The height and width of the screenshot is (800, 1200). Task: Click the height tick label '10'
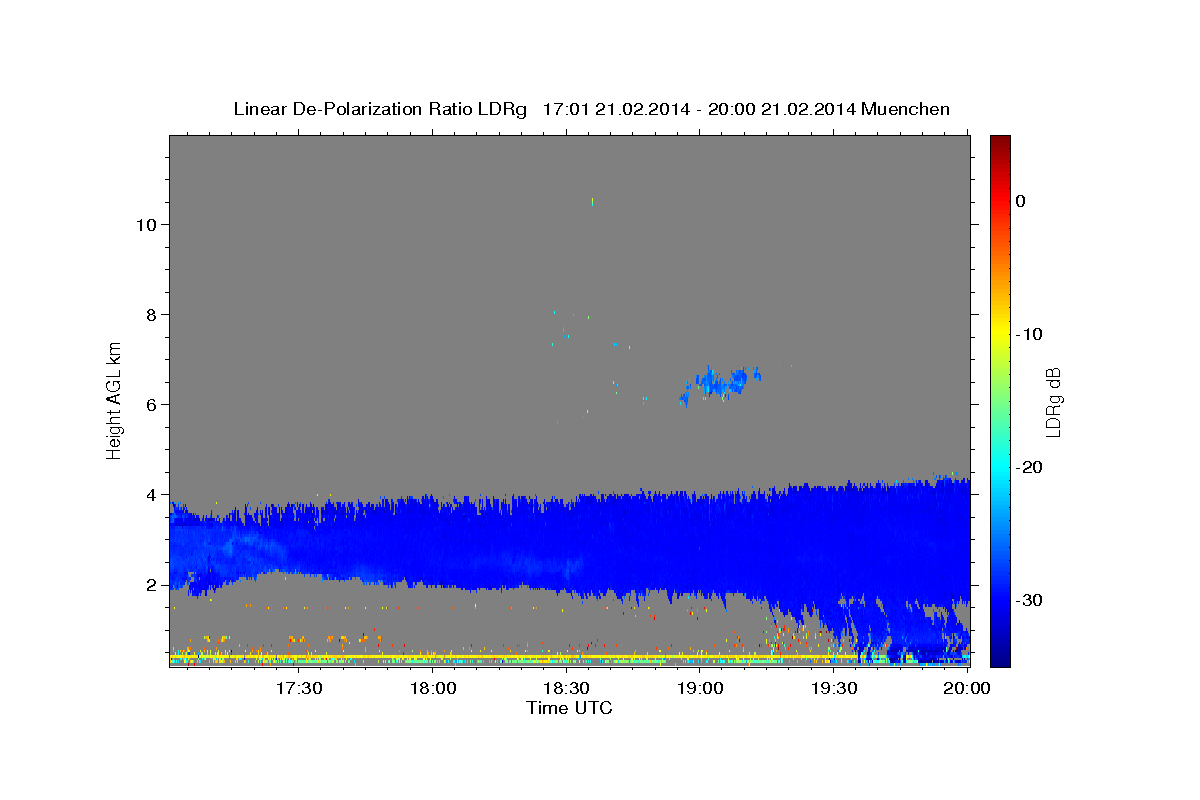(145, 224)
